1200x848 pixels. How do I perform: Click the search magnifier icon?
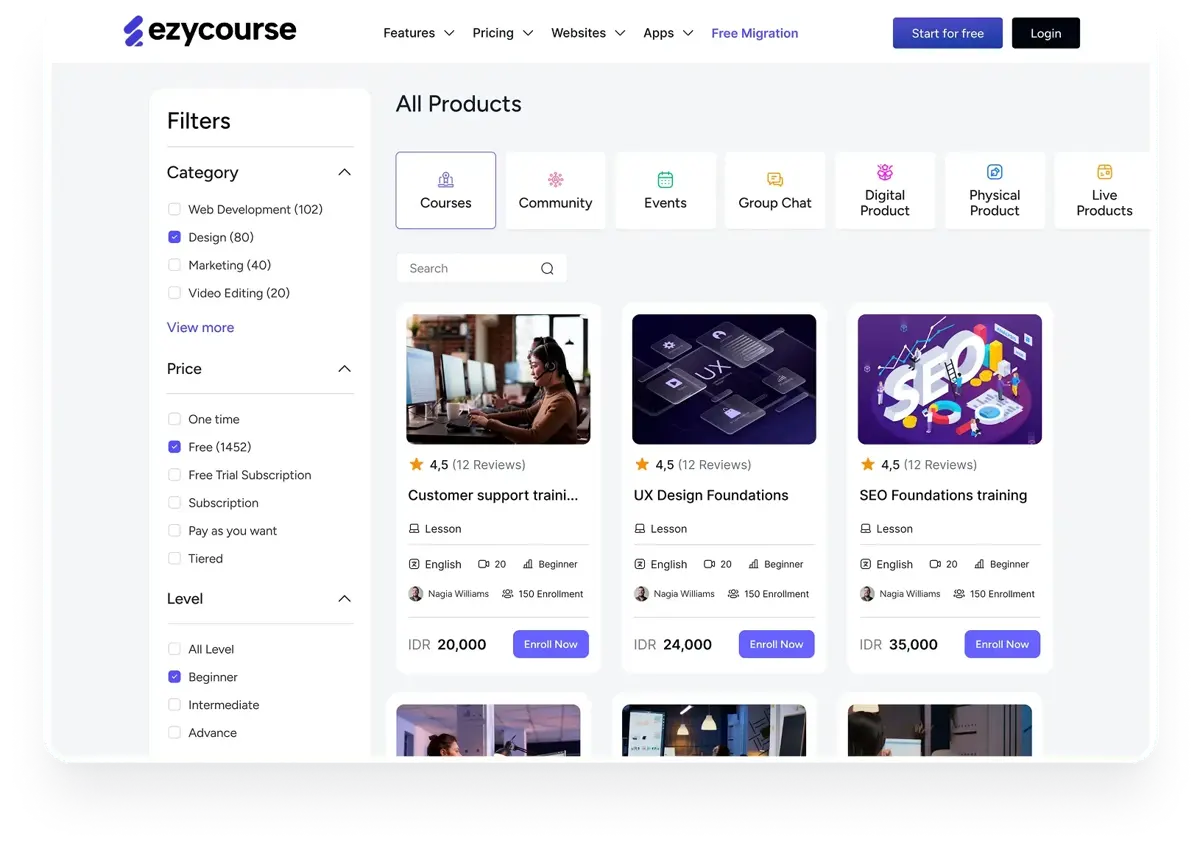click(x=547, y=268)
